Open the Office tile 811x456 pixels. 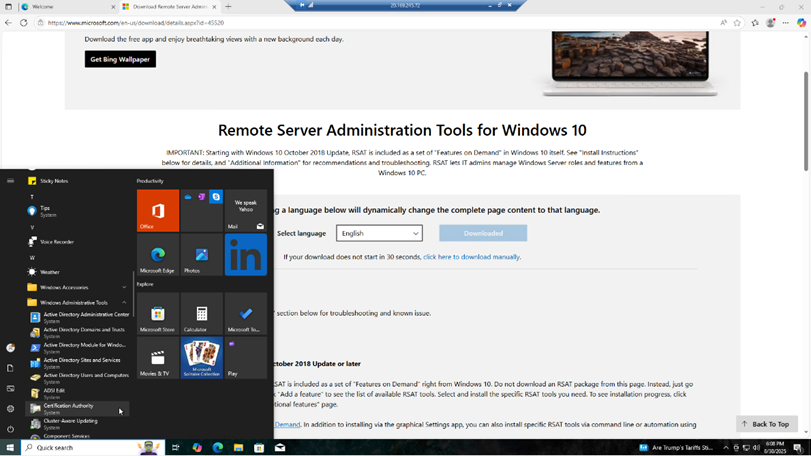158,210
